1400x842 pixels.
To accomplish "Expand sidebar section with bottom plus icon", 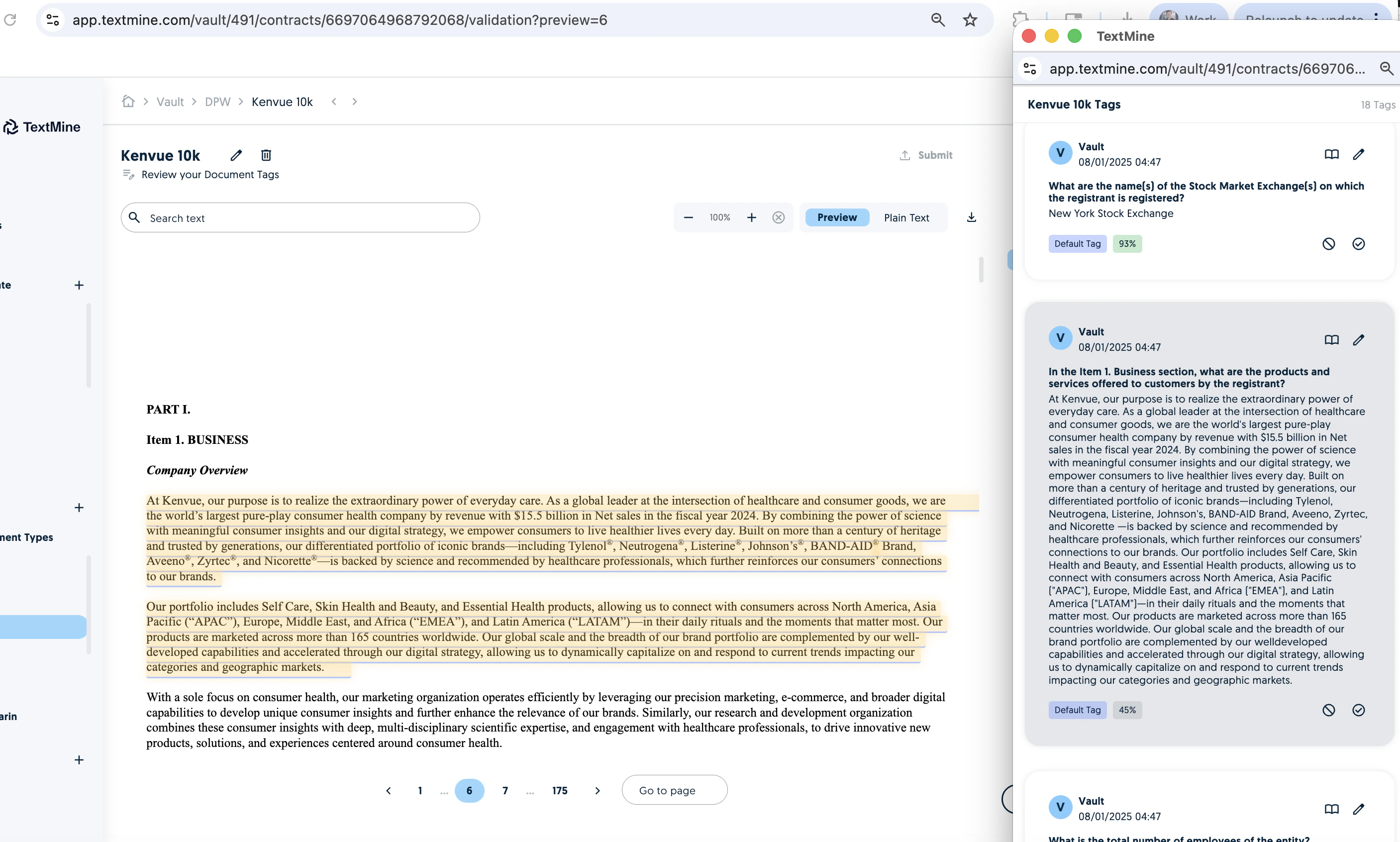I will click(79, 760).
